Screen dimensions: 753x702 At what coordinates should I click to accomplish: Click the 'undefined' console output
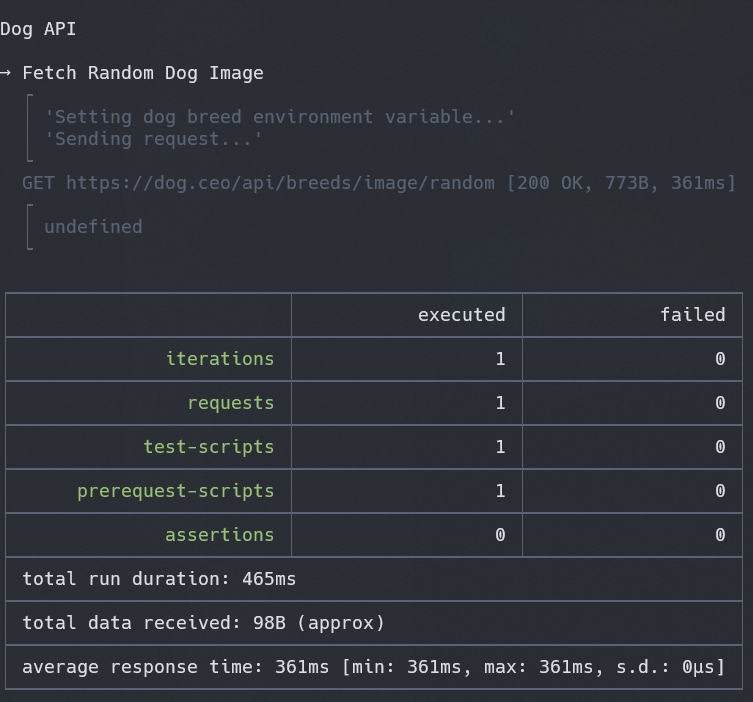[94, 227]
